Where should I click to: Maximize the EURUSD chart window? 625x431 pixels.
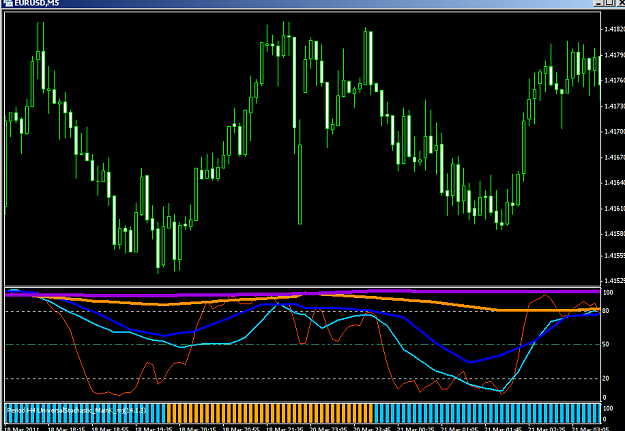tap(609, 3)
